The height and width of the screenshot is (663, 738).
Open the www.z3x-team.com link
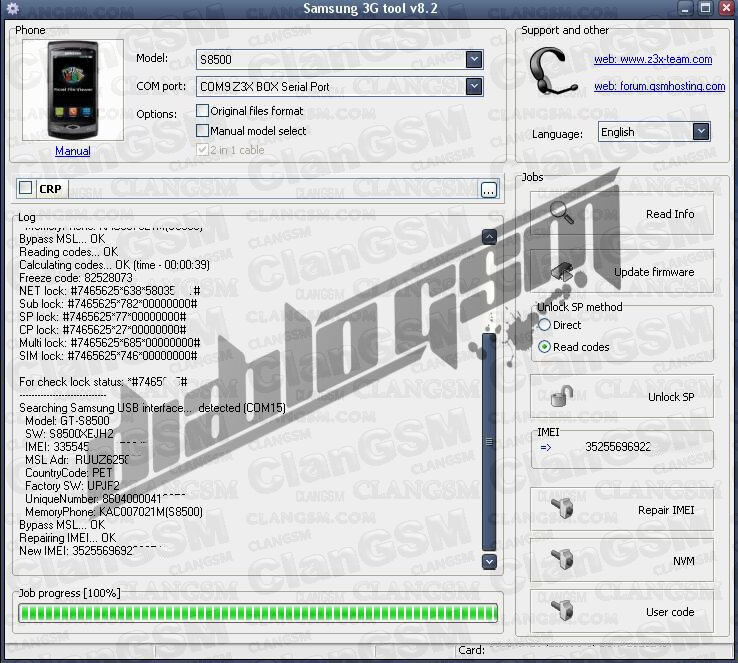tap(653, 59)
